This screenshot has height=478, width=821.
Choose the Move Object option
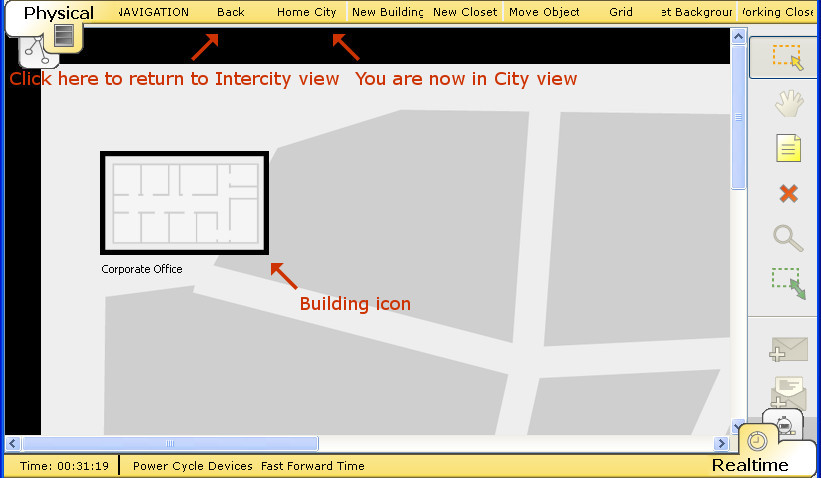pos(544,12)
